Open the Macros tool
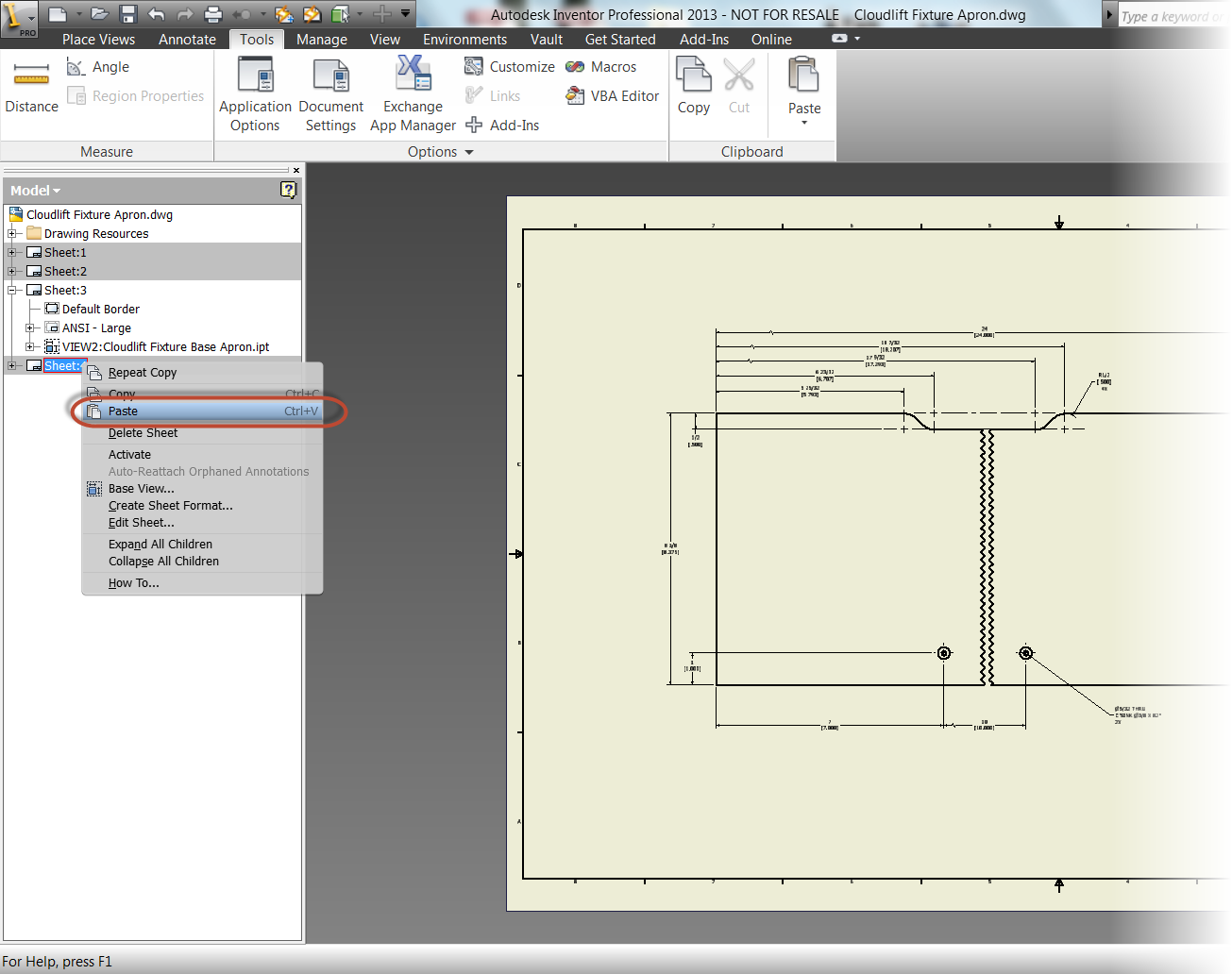Viewport: 1232px width, 974px height. pos(601,67)
